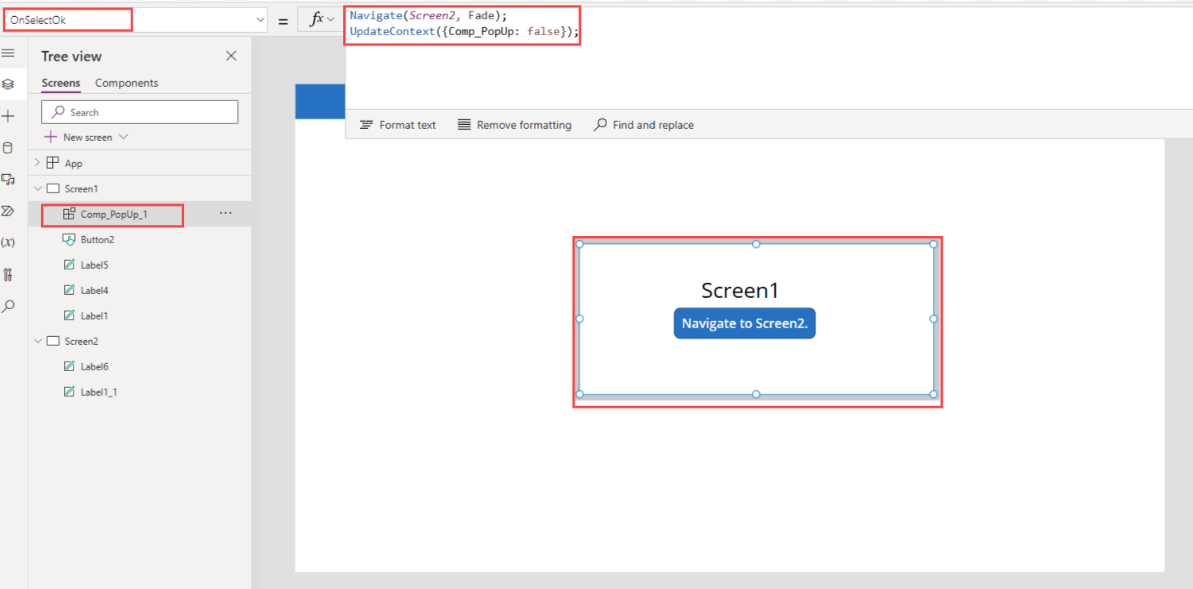Open the Power Automate panel
Viewport: 1193px width, 589px height.
point(10,211)
